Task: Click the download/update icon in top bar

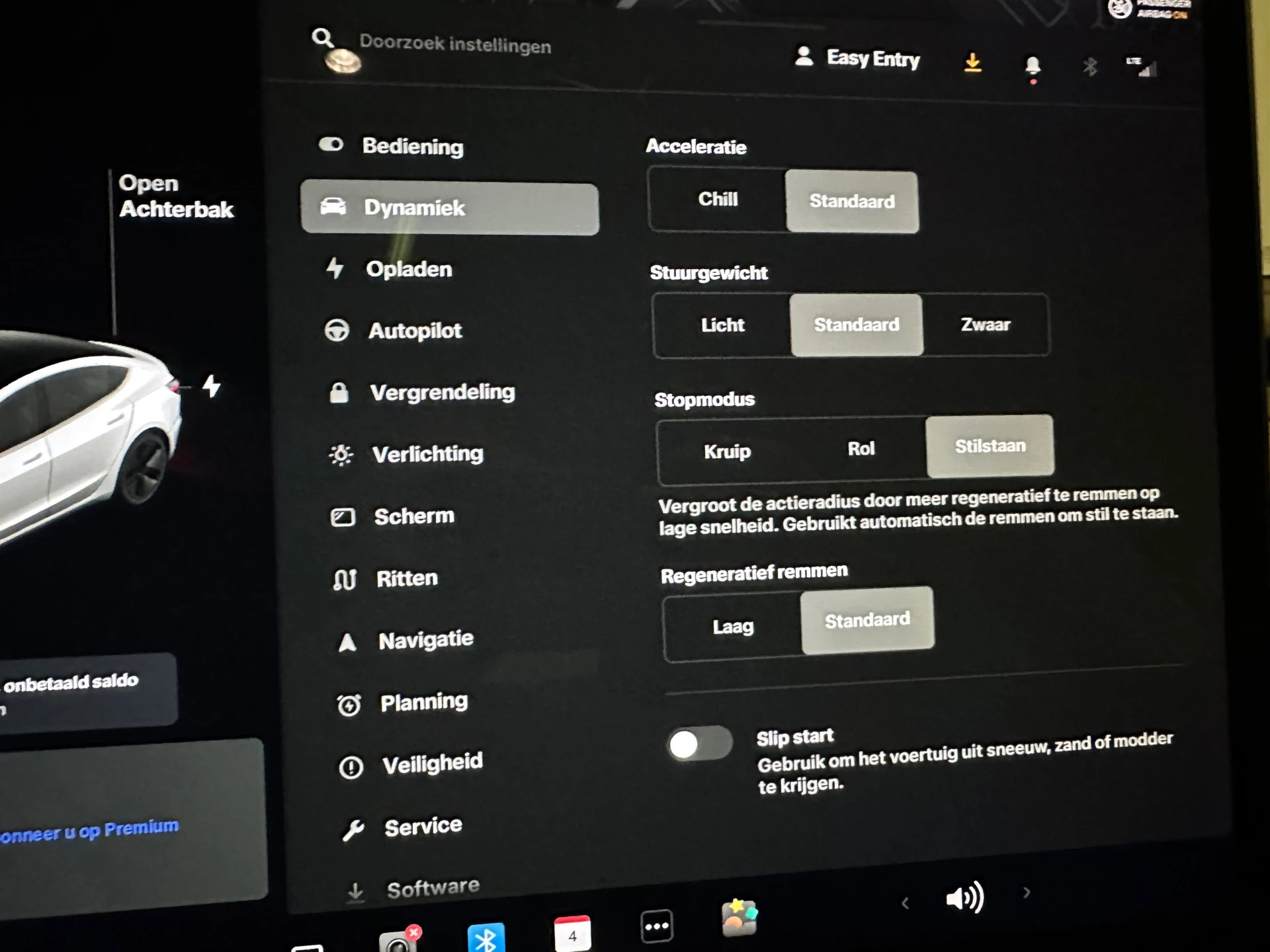Action: [975, 62]
